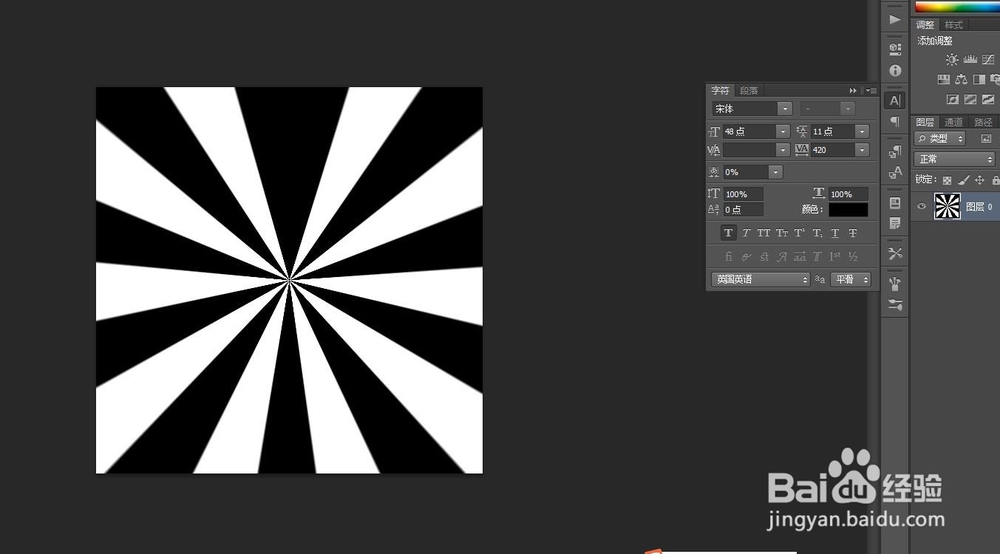Lock layer position with move icon
The image size is (1000, 554).
980,180
